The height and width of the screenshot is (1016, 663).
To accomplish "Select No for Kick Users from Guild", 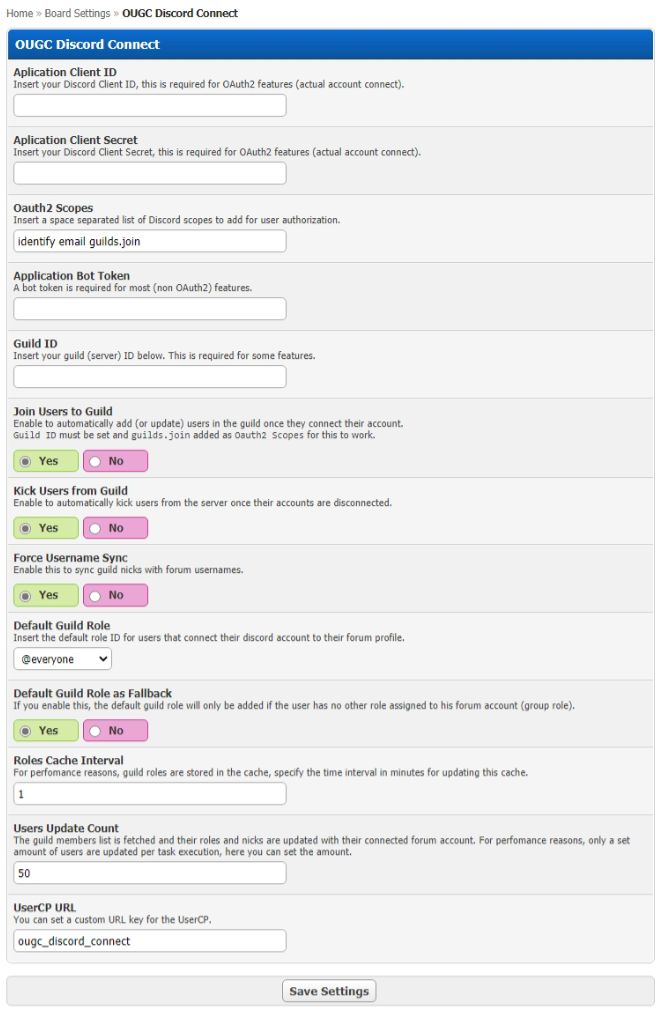I will point(115,528).
